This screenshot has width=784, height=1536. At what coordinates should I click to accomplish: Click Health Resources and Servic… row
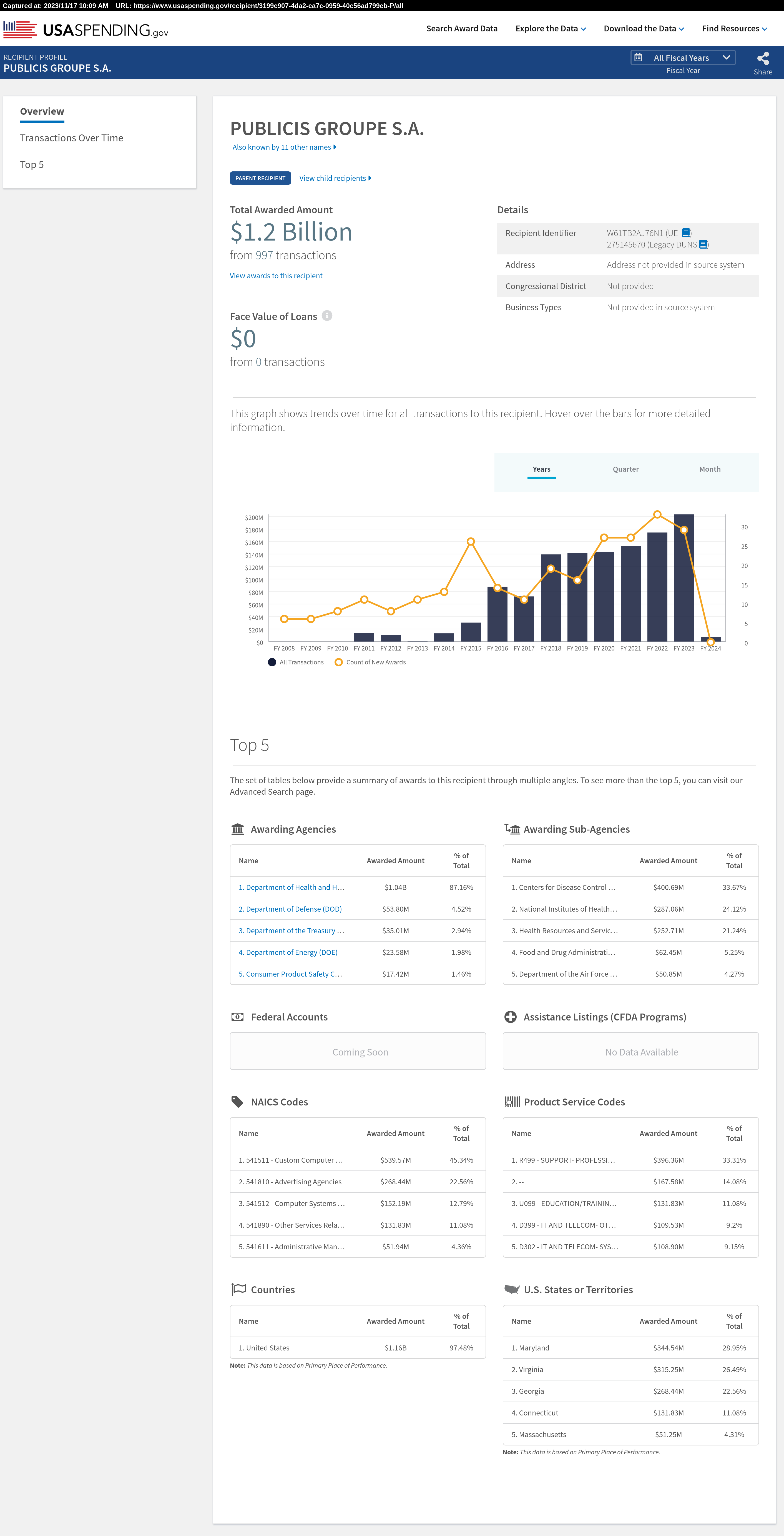[x=631, y=931]
